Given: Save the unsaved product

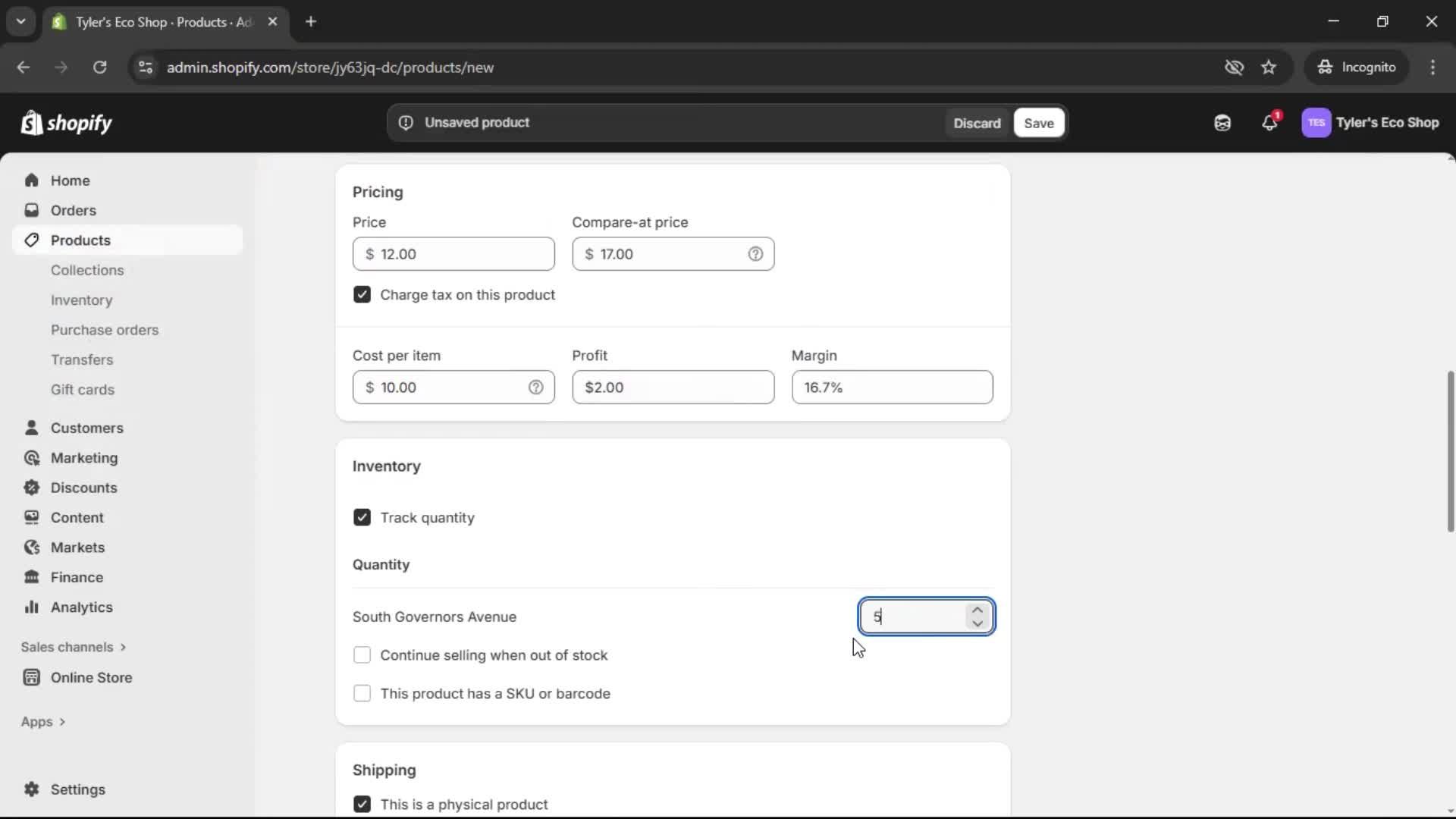Looking at the screenshot, I should click(x=1038, y=122).
